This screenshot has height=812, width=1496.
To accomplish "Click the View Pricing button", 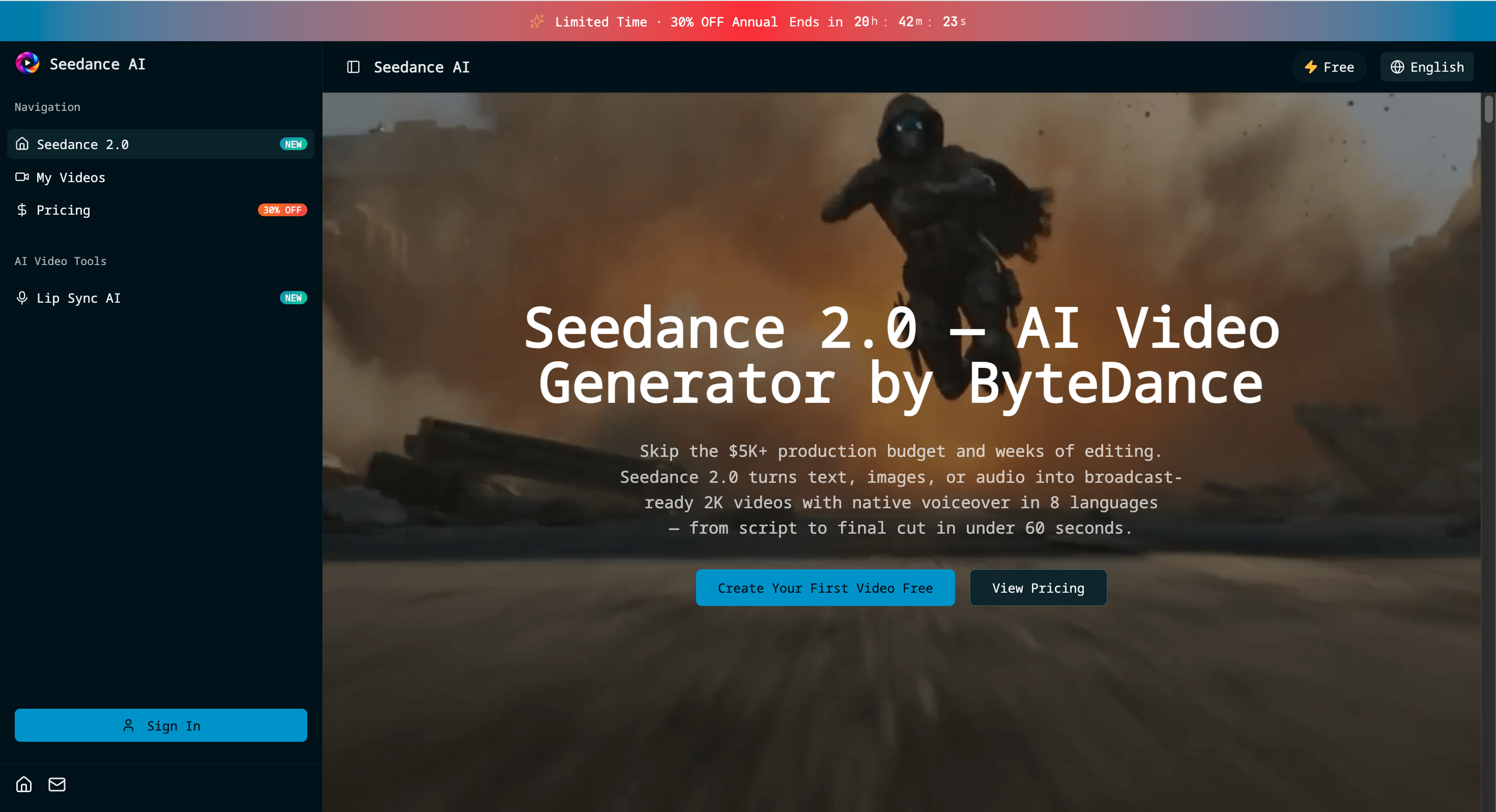I will pyautogui.click(x=1039, y=587).
